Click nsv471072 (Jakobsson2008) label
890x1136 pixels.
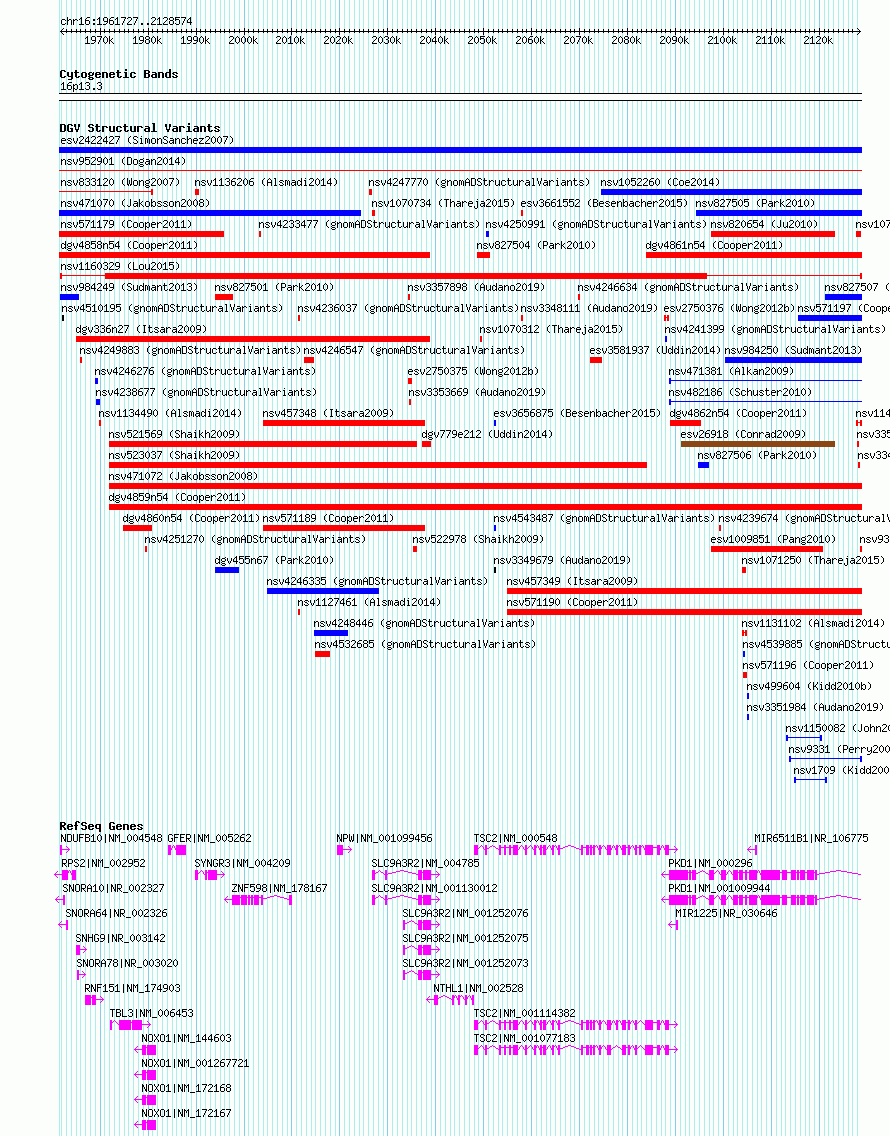click(x=183, y=477)
